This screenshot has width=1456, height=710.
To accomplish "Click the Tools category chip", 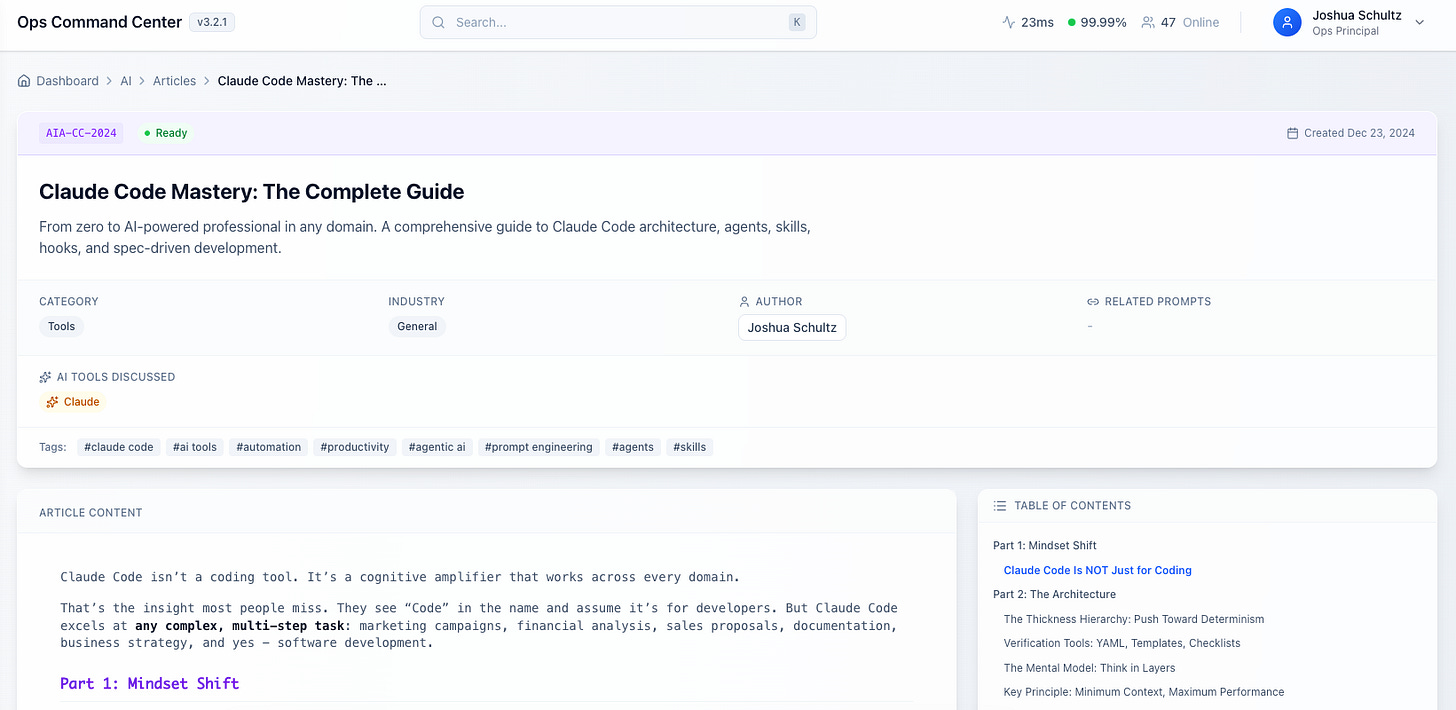I will click(62, 326).
